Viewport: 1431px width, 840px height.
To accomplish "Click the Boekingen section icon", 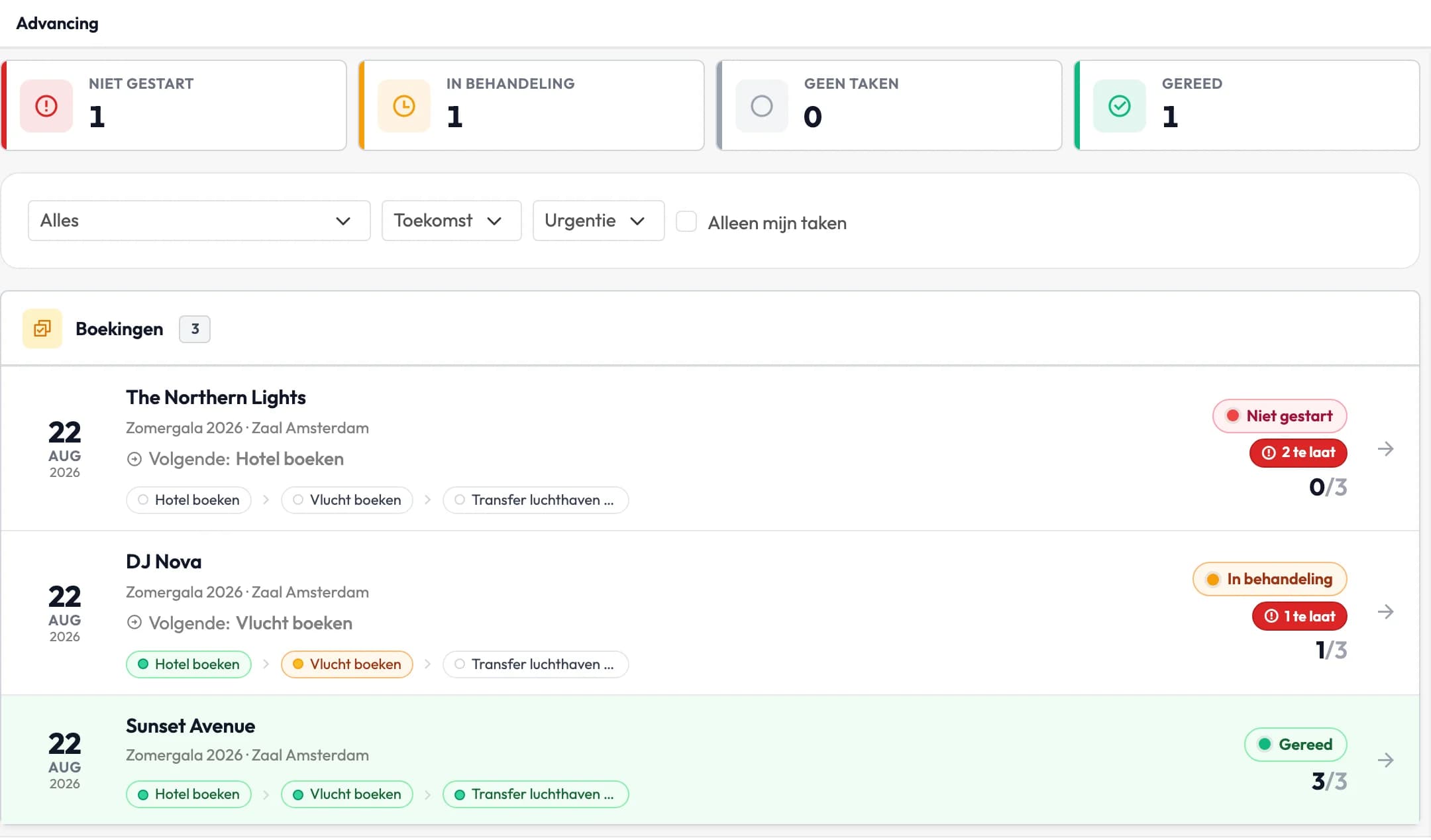I will [x=42, y=329].
